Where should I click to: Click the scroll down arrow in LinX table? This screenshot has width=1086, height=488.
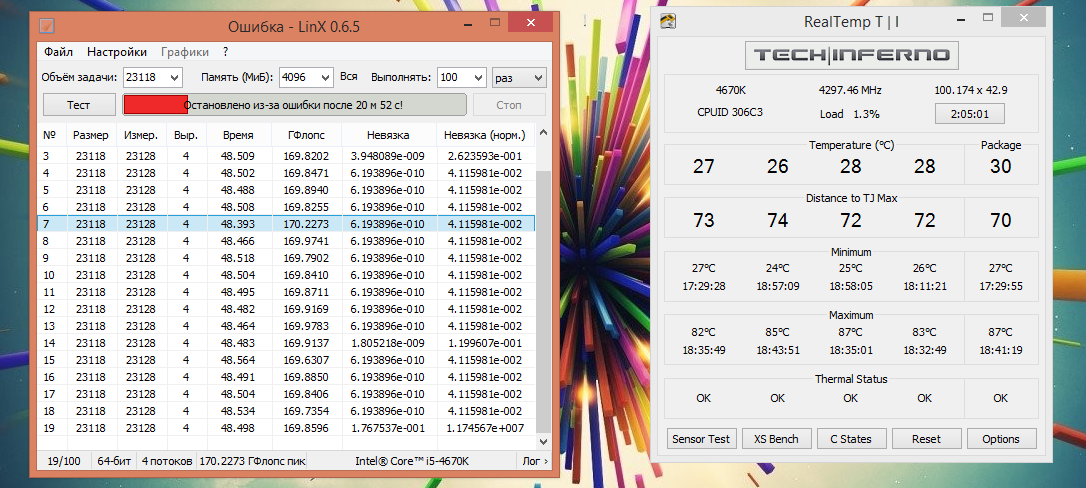point(543,442)
